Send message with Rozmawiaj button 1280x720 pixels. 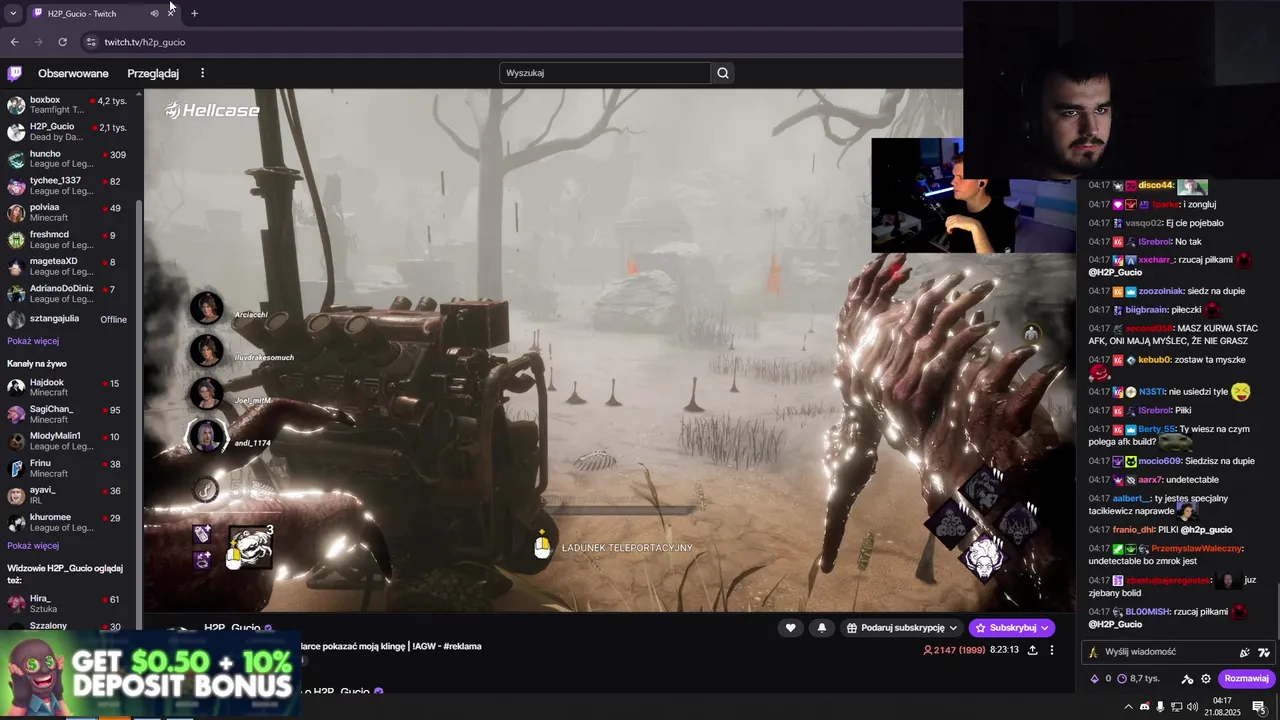coord(1246,678)
